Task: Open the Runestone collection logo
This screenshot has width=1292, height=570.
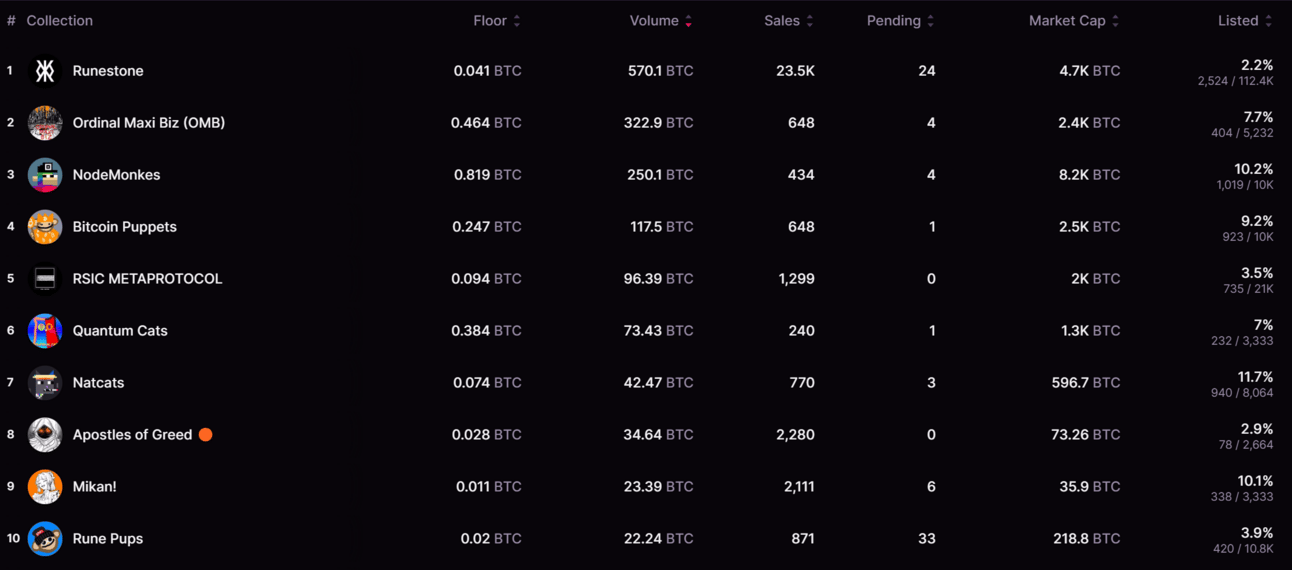Action: pos(45,71)
